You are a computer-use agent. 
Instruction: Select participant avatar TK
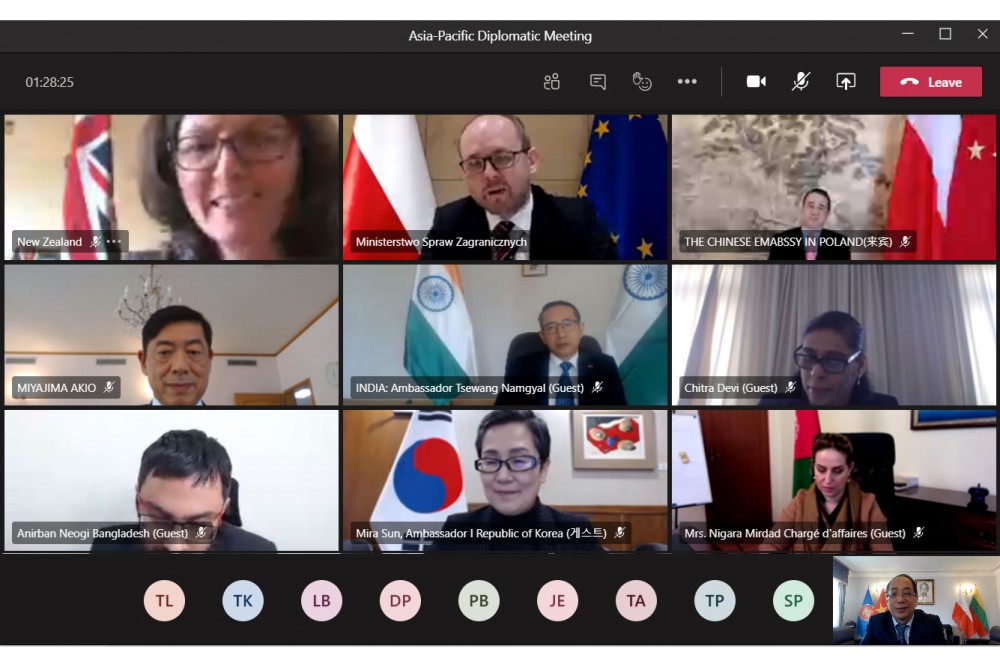tap(243, 601)
